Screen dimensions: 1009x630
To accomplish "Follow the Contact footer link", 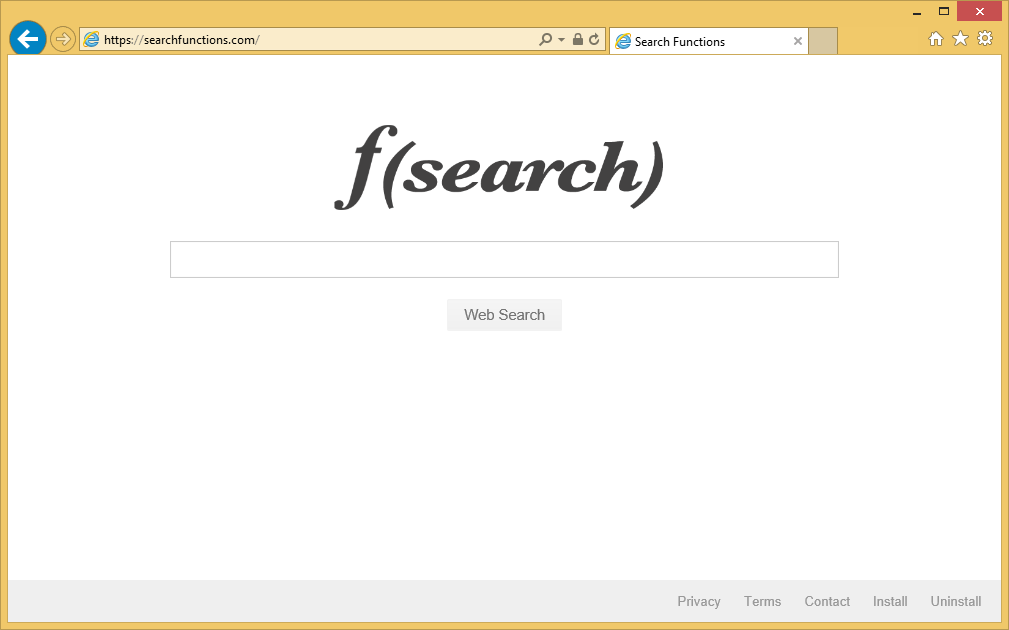I will tap(827, 601).
